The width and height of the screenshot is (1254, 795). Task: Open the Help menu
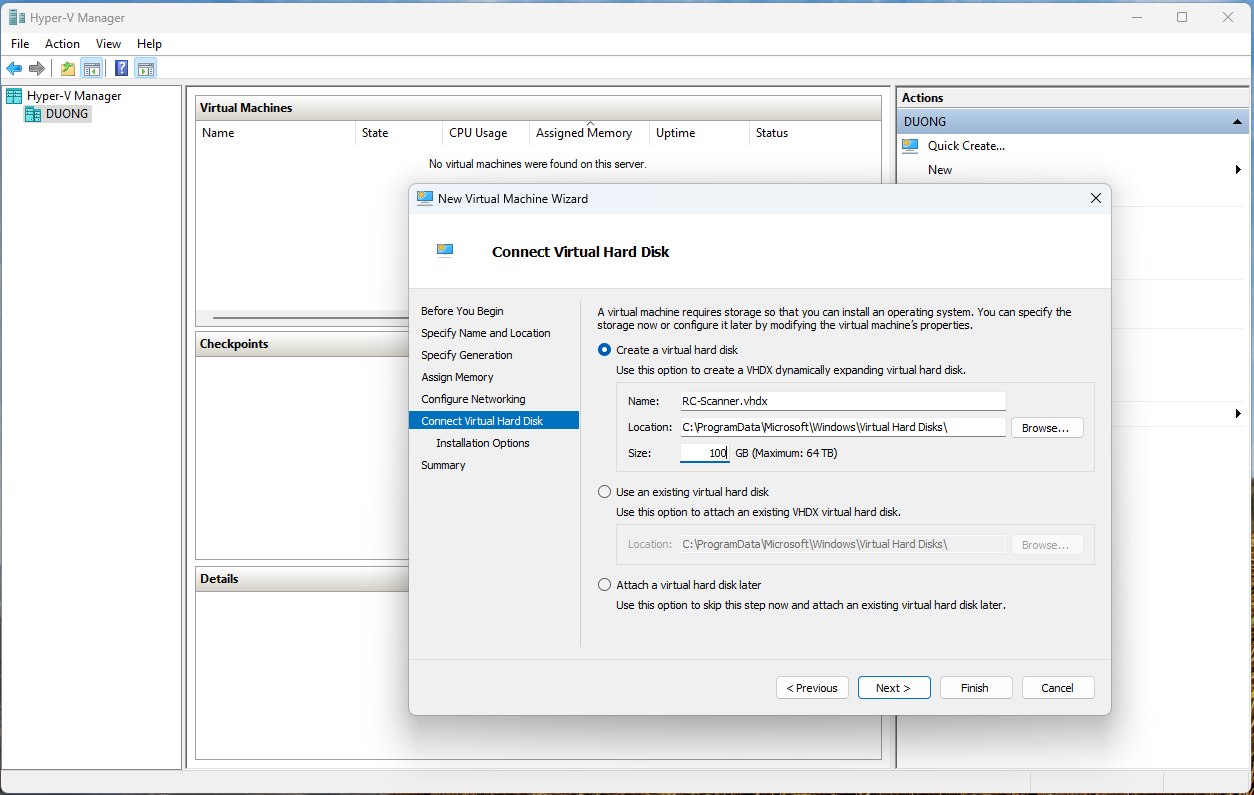point(149,44)
